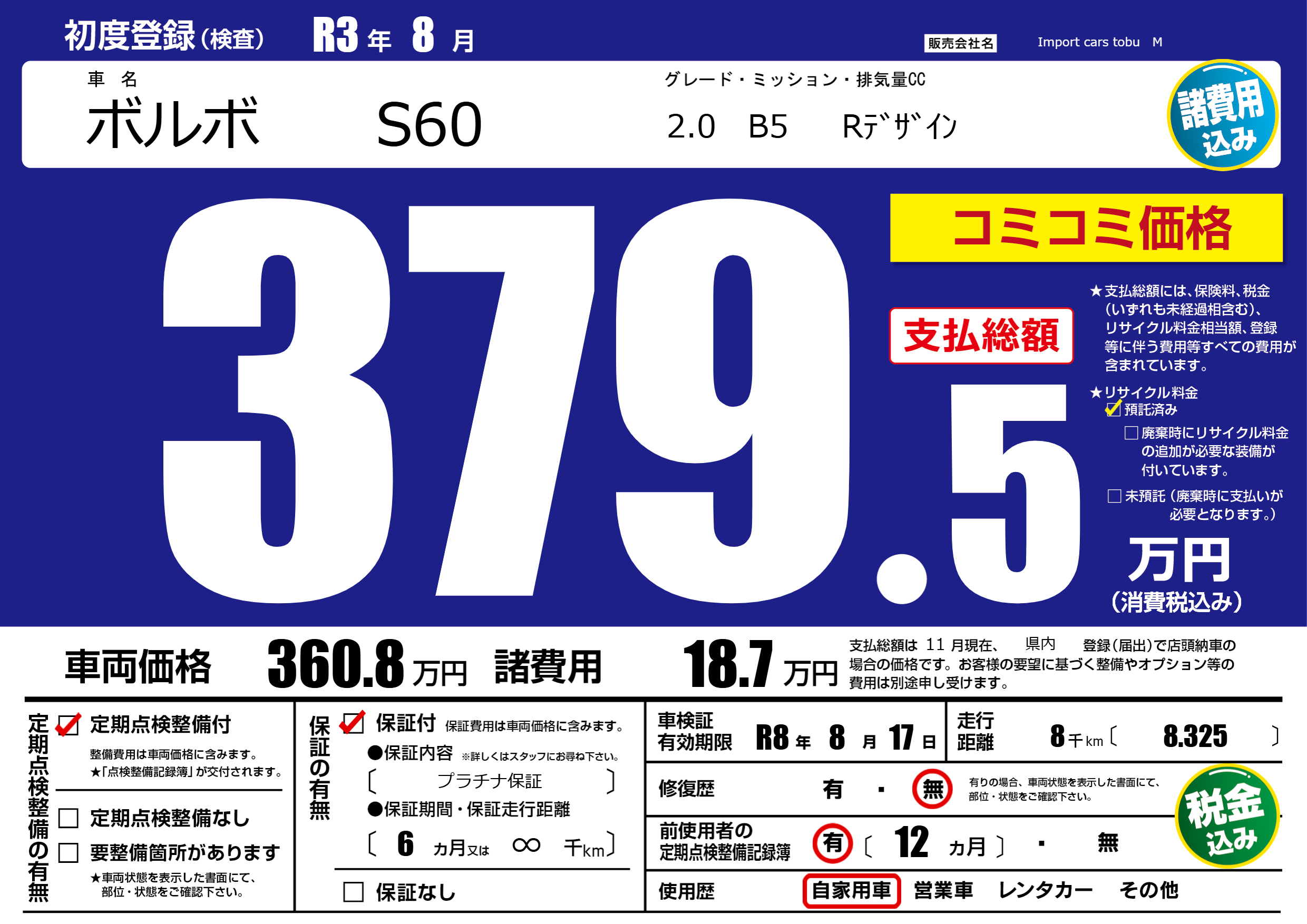Image resolution: width=1307 pixels, height=924 pixels.
Task: Check the 保証なし checkbox
Action: [x=353, y=891]
